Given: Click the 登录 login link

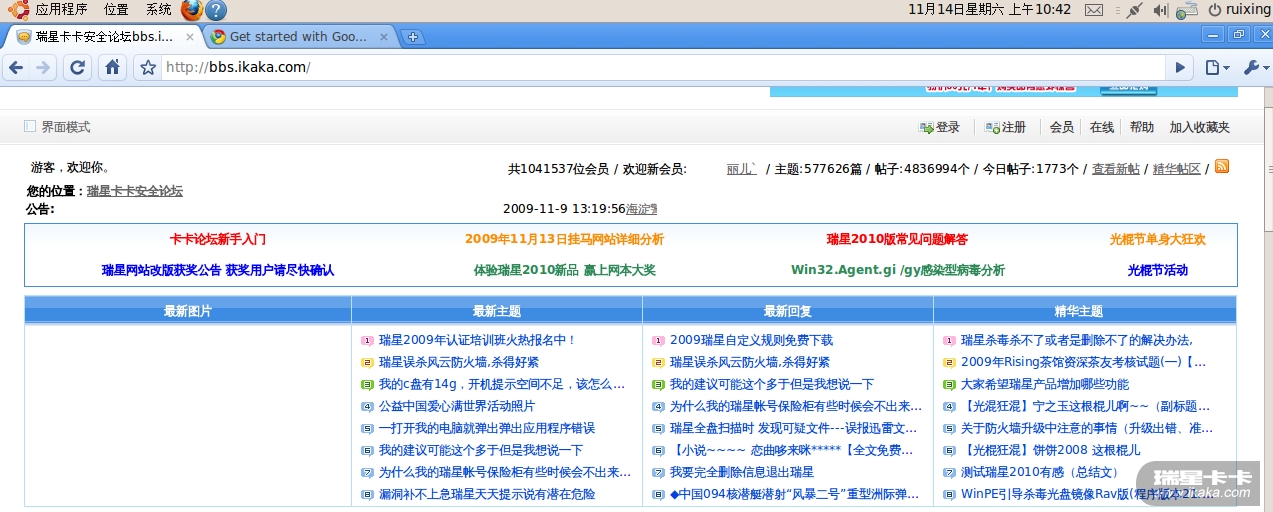Looking at the screenshot, I should [939, 127].
